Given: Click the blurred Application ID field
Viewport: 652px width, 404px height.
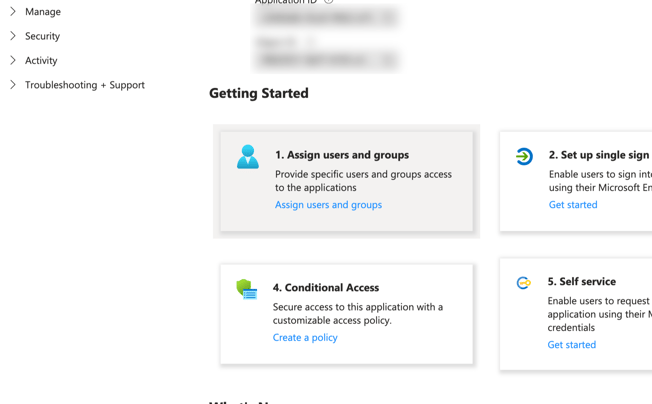Looking at the screenshot, I should [x=326, y=17].
